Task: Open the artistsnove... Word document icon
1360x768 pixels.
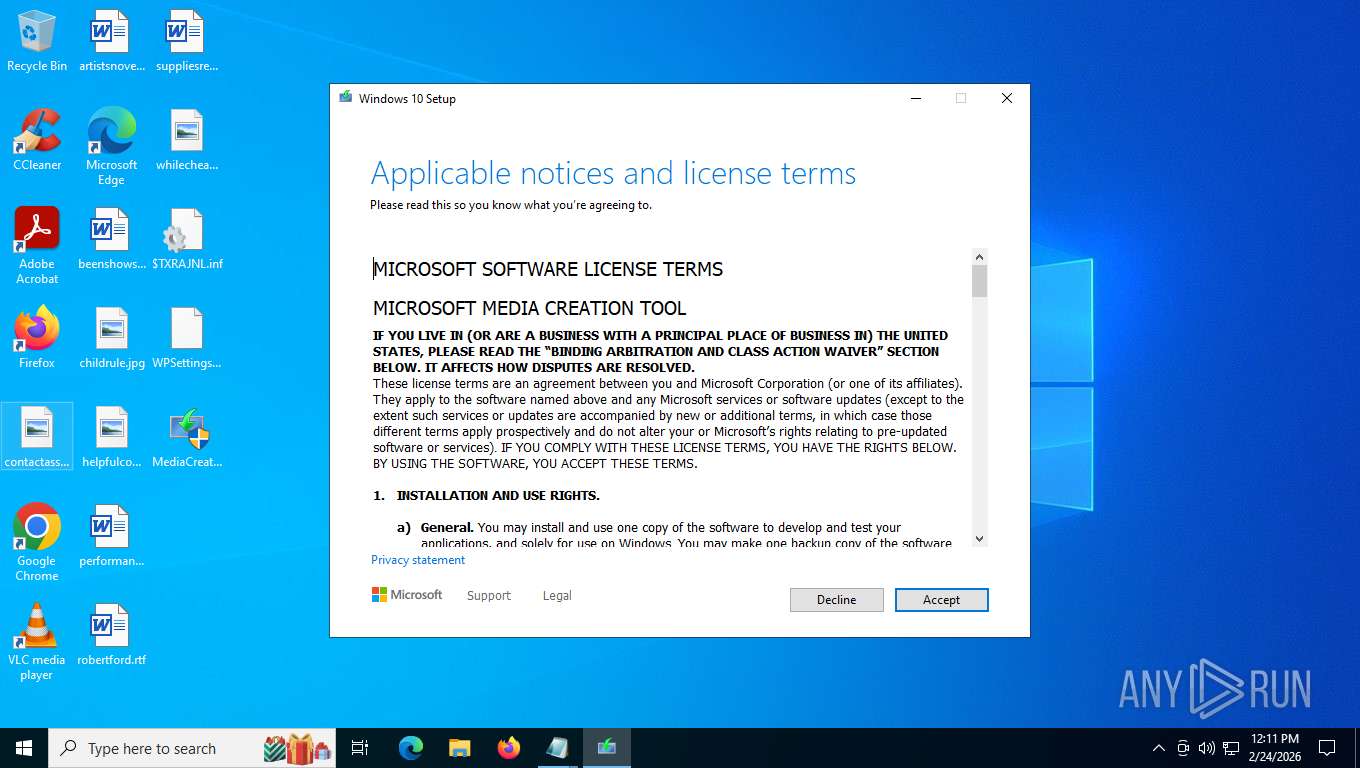Action: (111, 41)
